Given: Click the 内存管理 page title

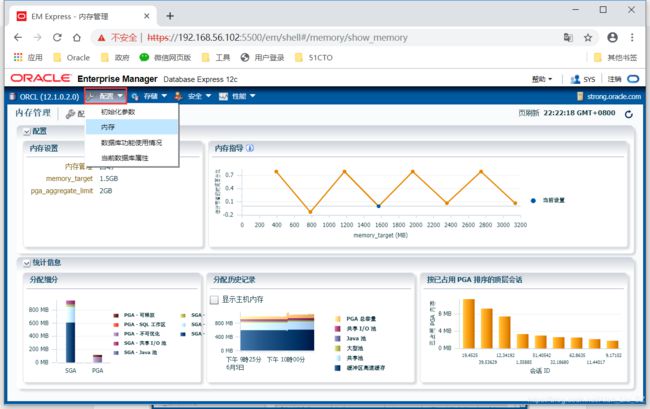Looking at the screenshot, I should coord(33,113).
